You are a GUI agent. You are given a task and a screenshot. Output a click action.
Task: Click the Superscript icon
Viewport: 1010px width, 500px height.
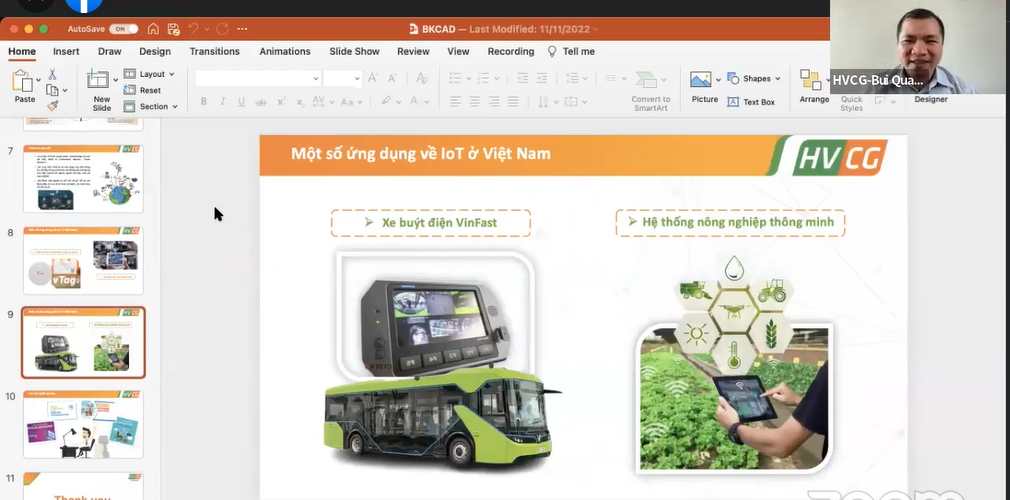281,101
